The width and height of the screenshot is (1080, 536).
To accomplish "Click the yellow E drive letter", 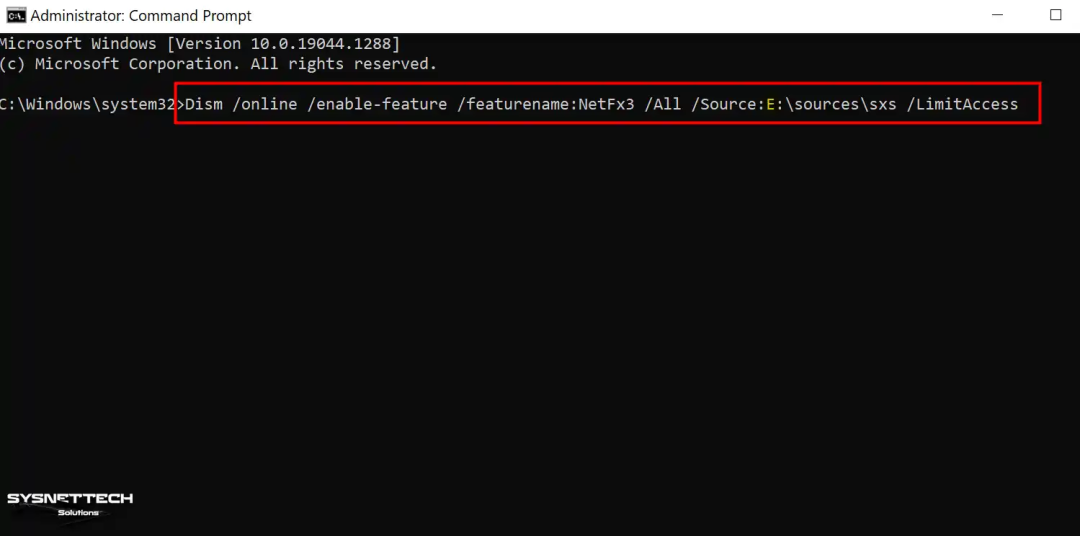I will [770, 104].
